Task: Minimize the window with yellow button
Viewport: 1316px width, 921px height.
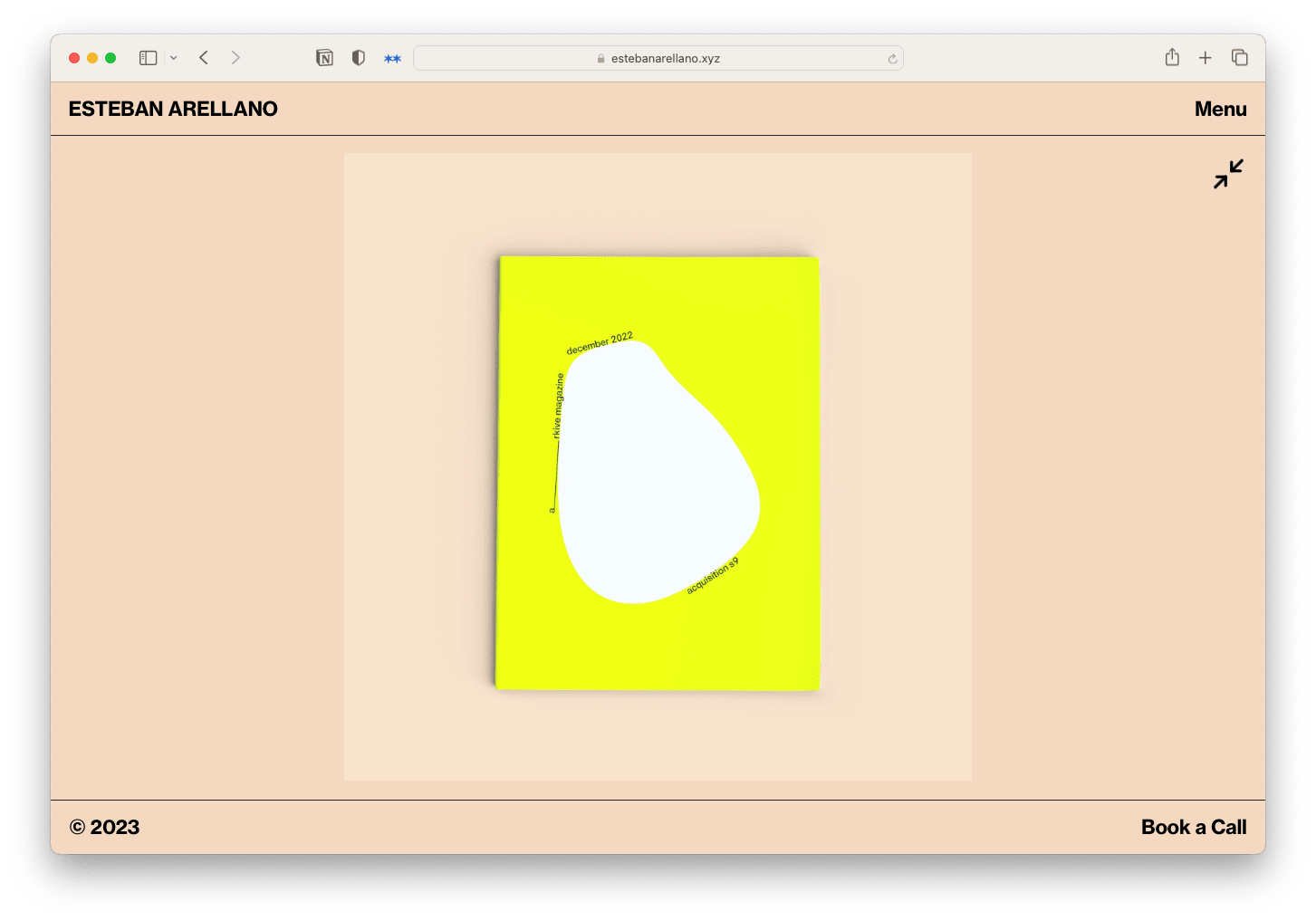Action: [x=92, y=58]
